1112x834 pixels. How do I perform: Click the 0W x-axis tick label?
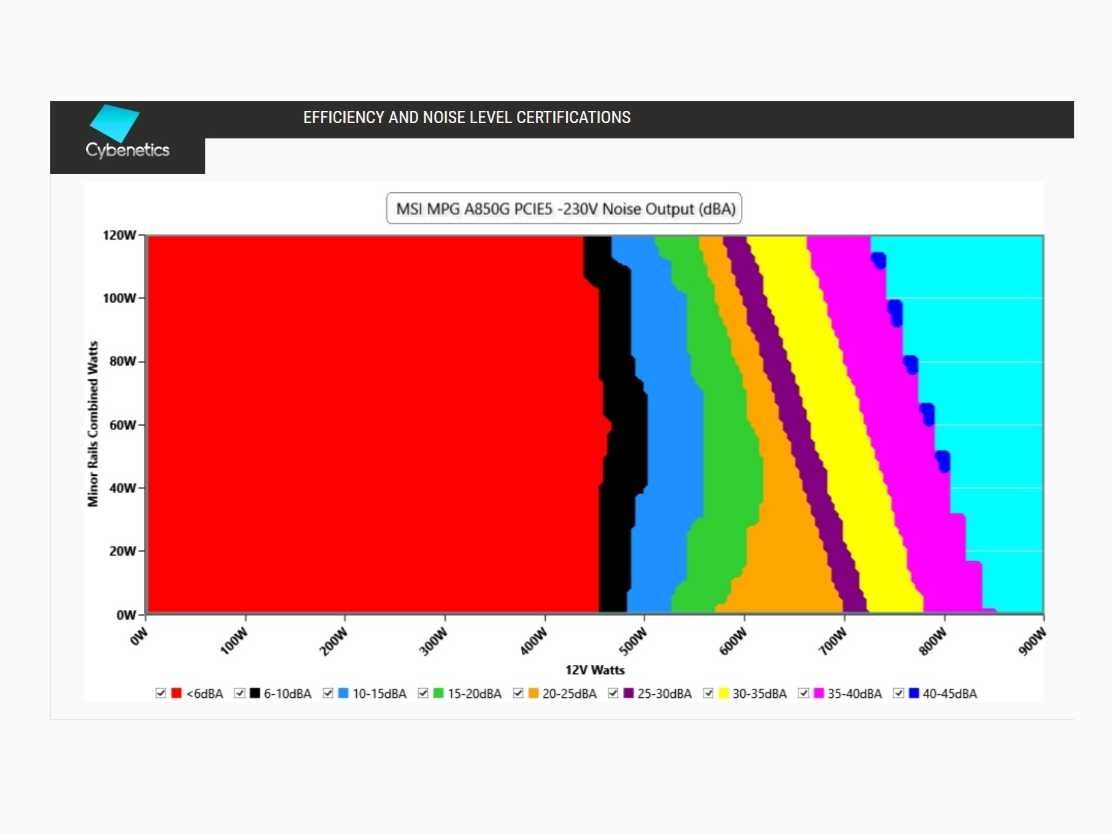point(139,636)
